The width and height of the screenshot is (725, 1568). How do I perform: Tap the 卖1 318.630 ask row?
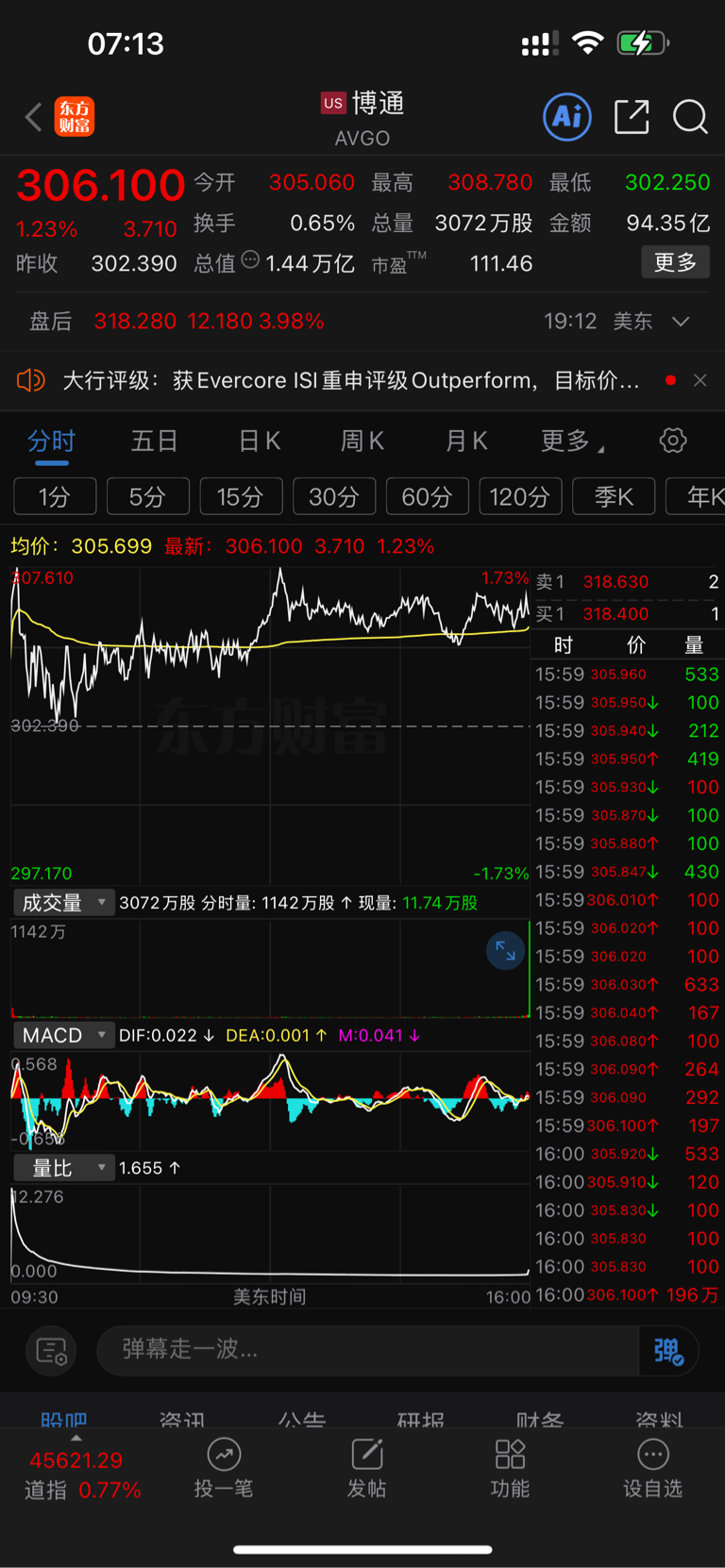[x=628, y=582]
